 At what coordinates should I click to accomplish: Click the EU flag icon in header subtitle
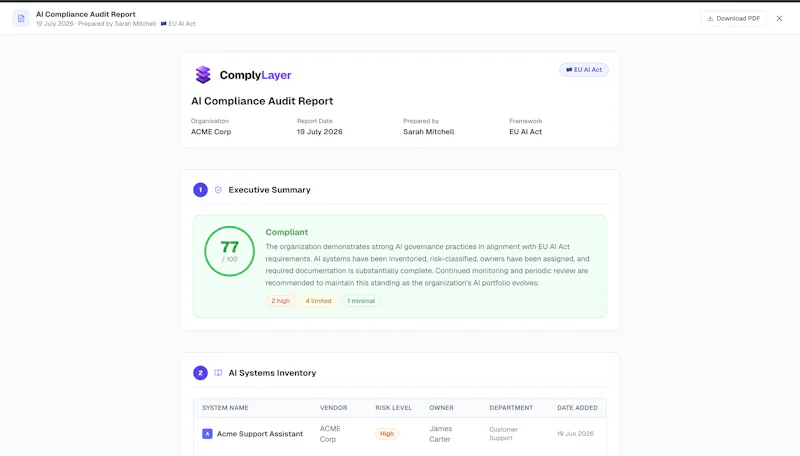pyautogui.click(x=163, y=23)
